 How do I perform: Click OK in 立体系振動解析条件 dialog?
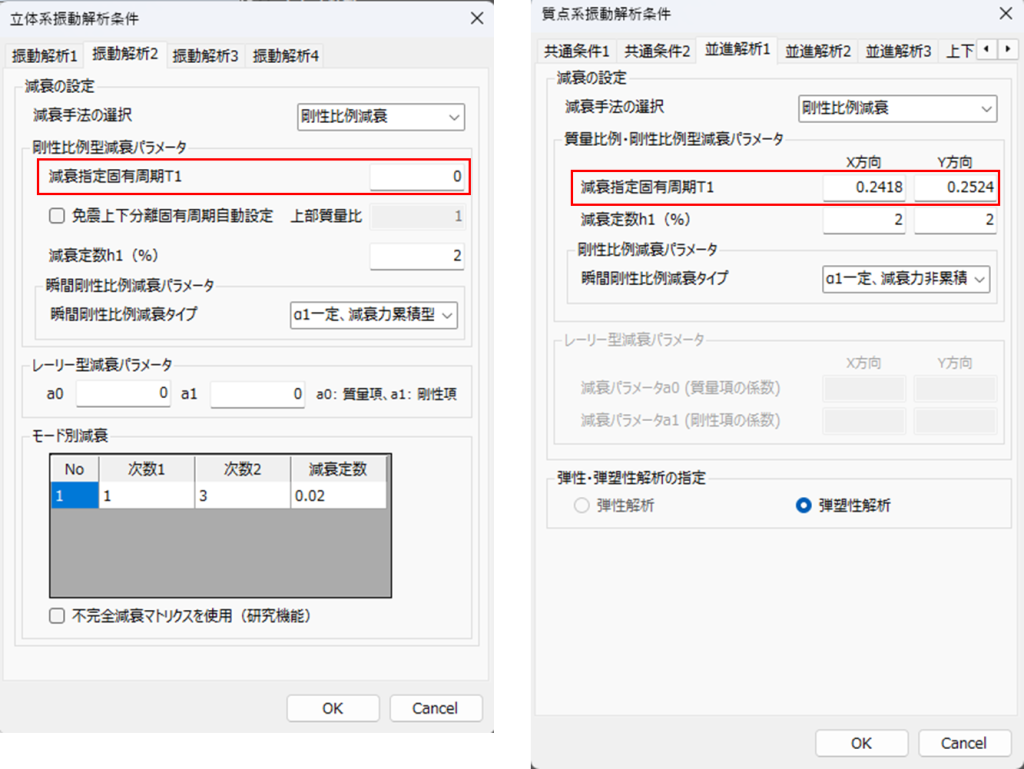click(333, 708)
